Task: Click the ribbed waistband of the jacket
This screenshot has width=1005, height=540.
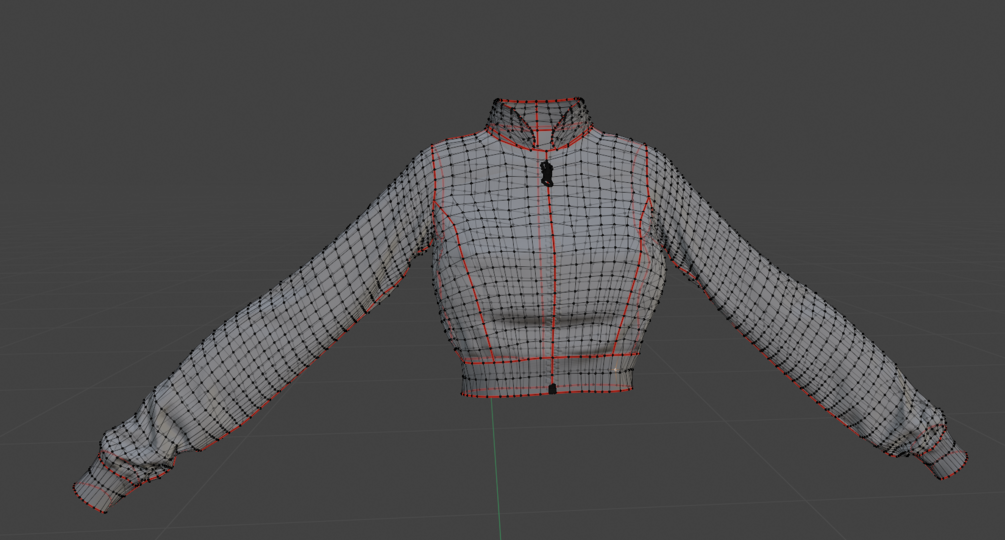Action: click(549, 375)
